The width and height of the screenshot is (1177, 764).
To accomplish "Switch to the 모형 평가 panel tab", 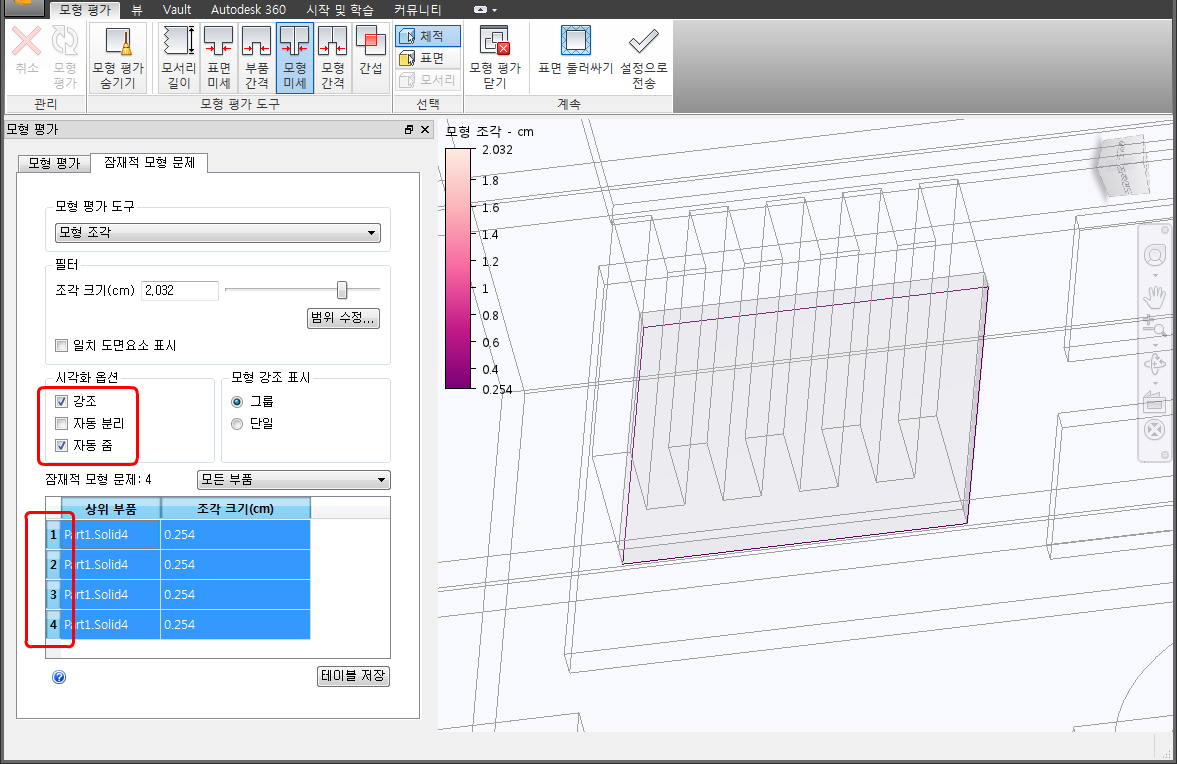I will (54, 163).
